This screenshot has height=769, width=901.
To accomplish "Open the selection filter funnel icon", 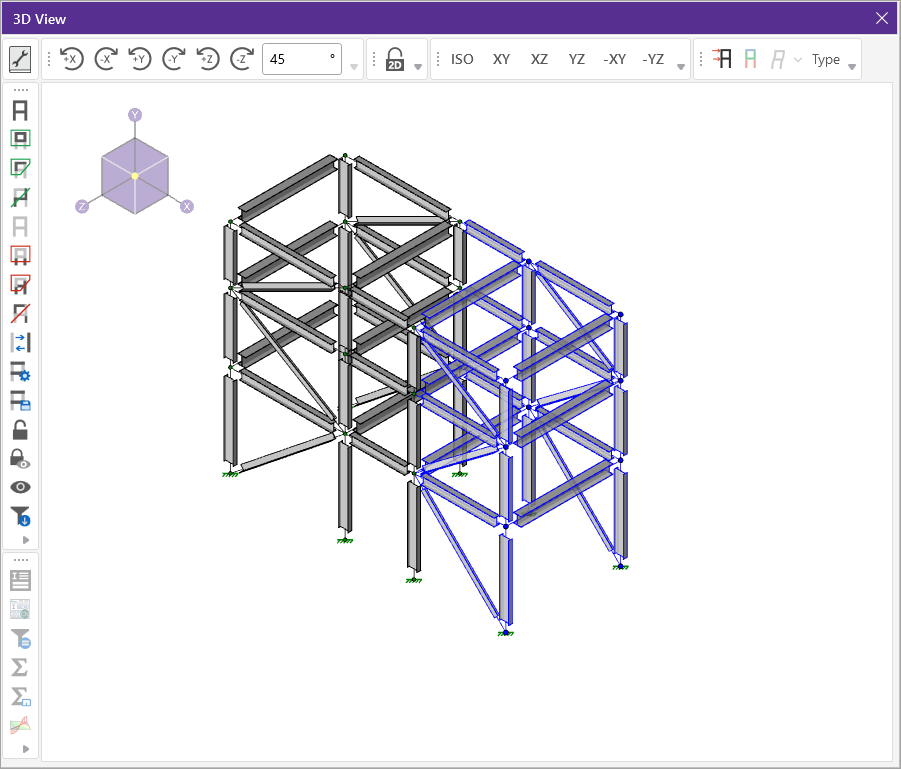I will coord(20,516).
